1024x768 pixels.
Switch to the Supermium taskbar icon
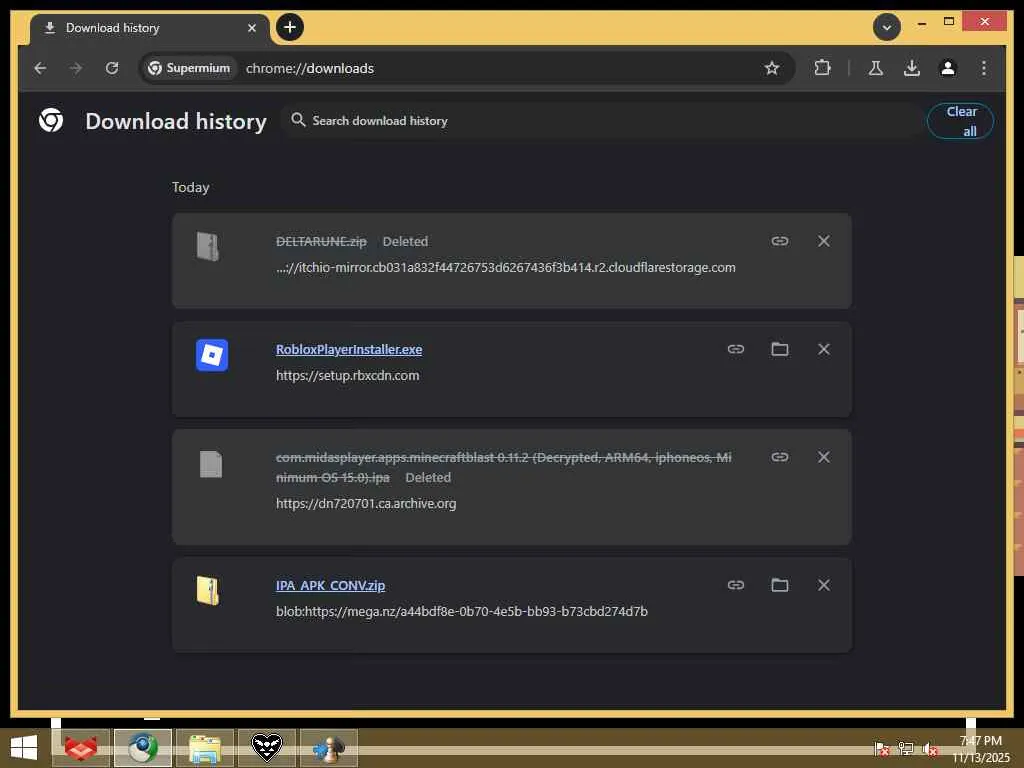pos(143,748)
